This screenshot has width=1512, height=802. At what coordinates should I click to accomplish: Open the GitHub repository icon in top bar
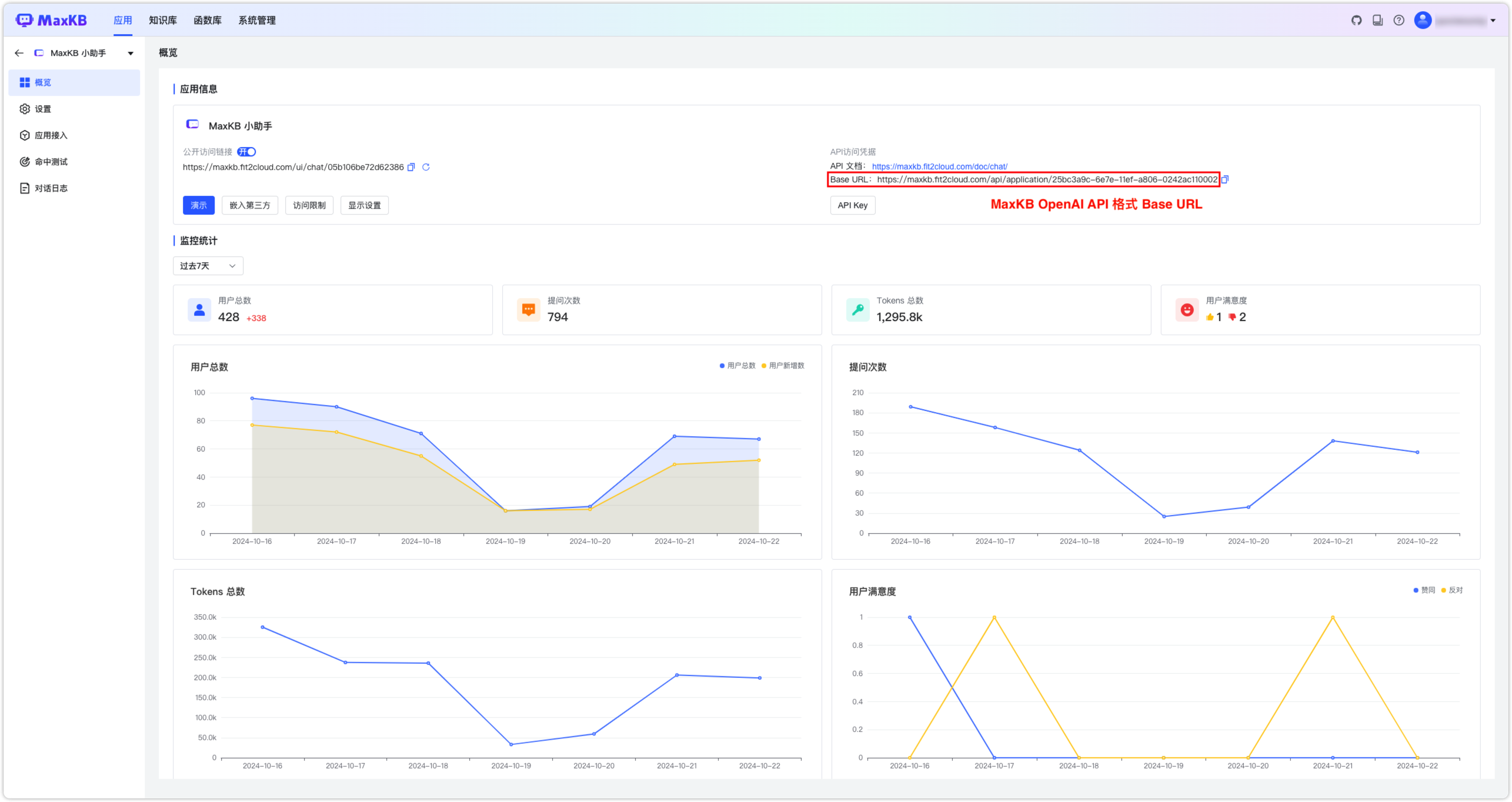click(1357, 19)
